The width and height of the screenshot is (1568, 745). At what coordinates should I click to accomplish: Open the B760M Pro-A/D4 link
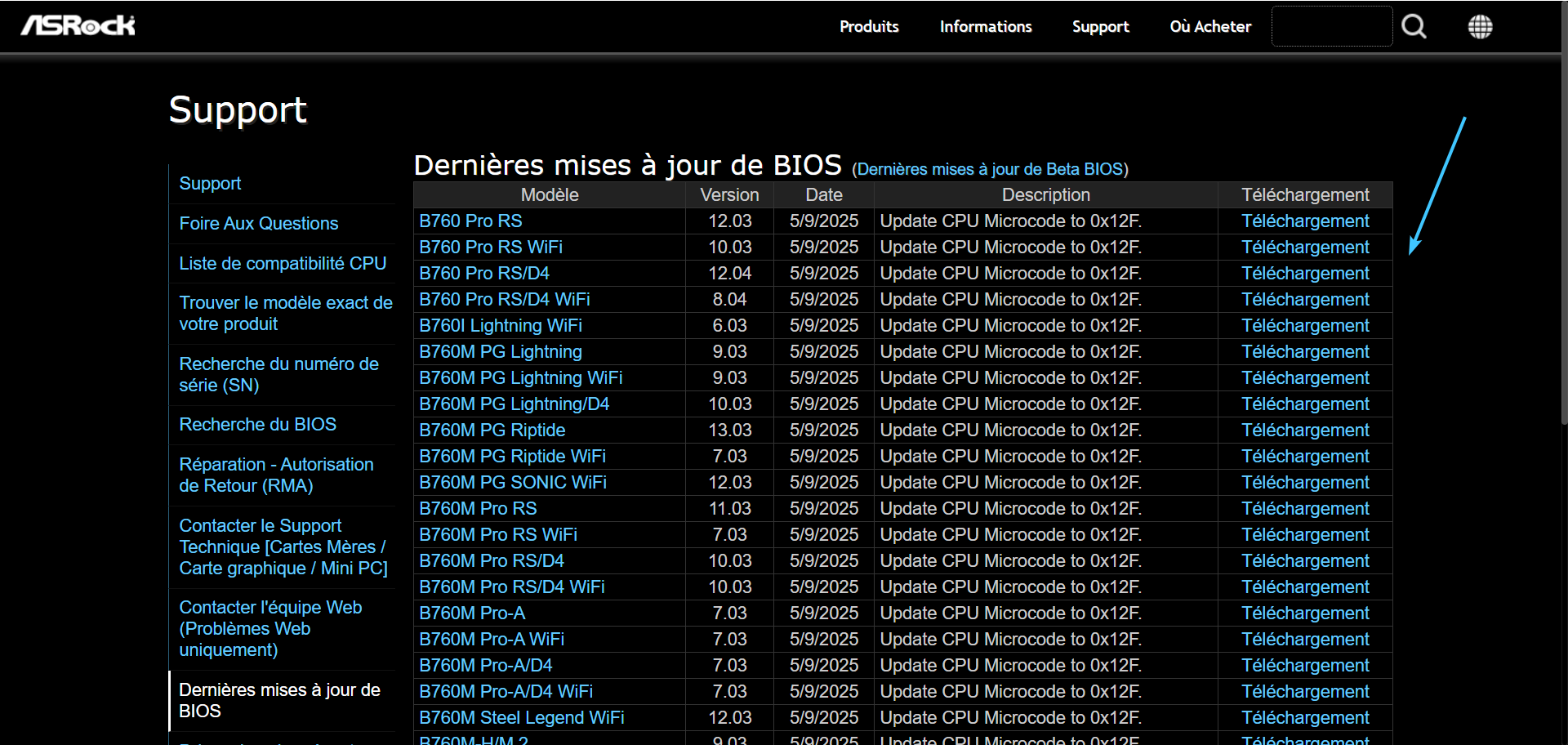(x=486, y=666)
